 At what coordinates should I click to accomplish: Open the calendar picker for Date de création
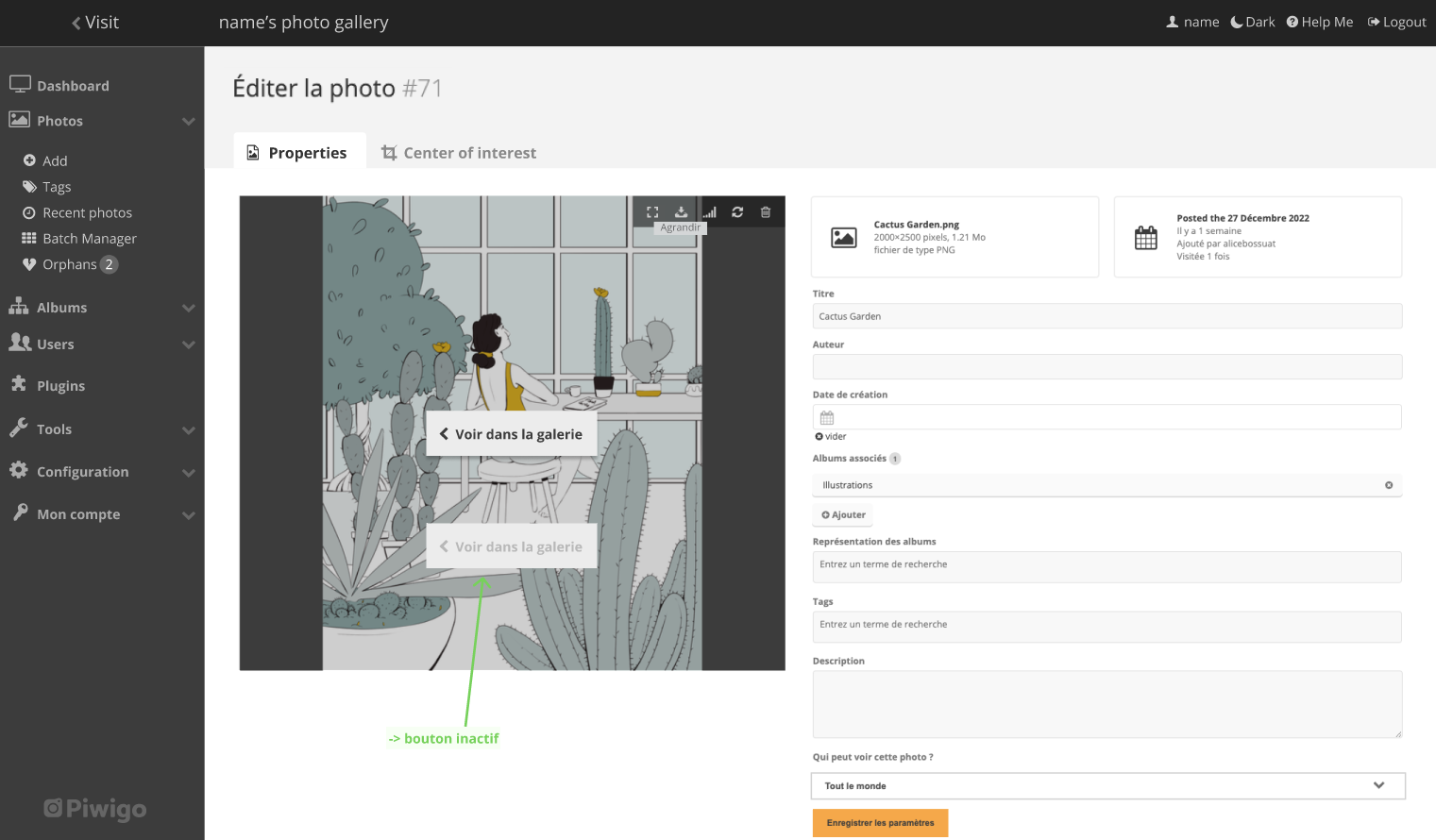[x=826, y=416]
